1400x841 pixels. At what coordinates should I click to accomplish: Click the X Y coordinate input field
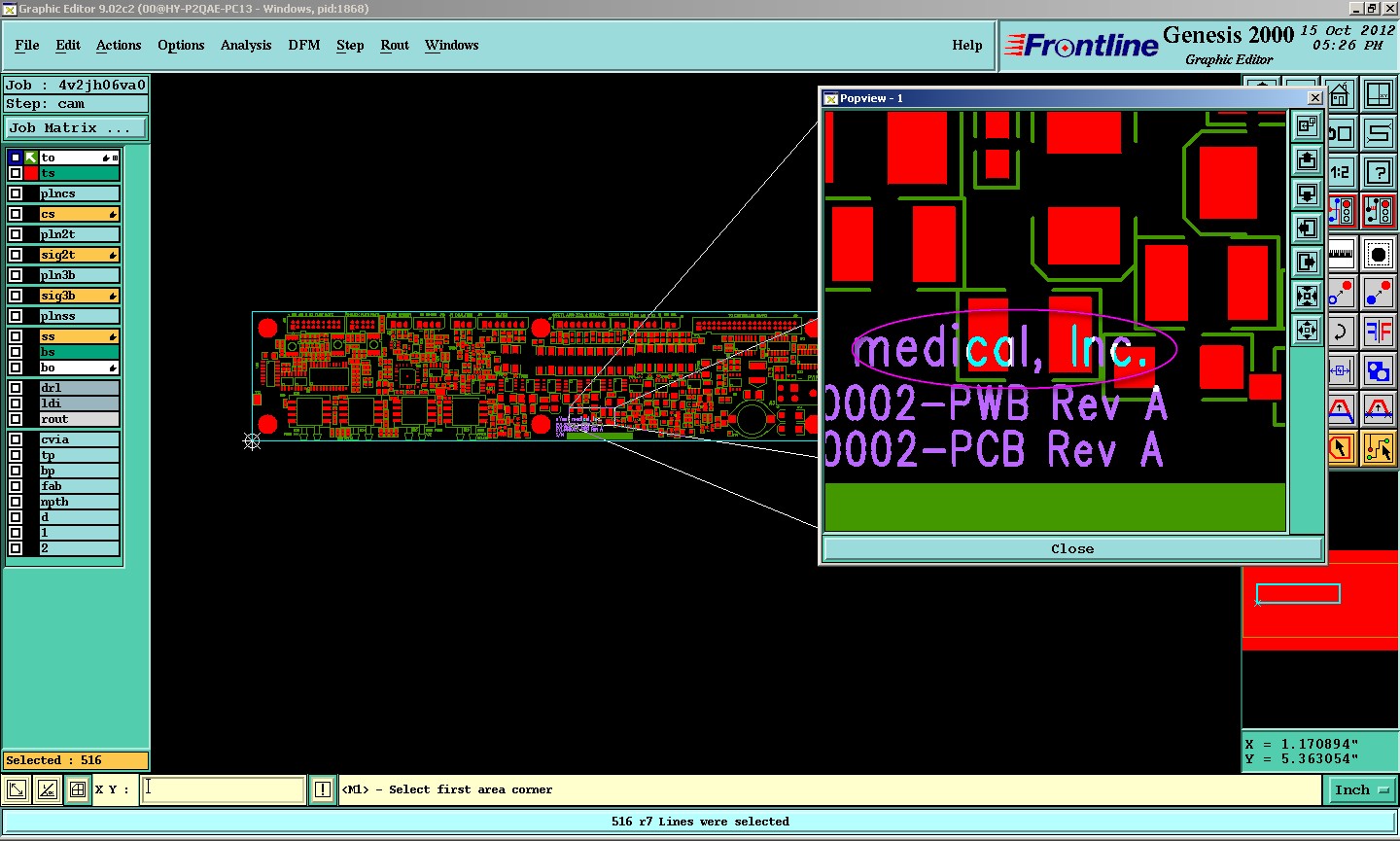[x=224, y=789]
